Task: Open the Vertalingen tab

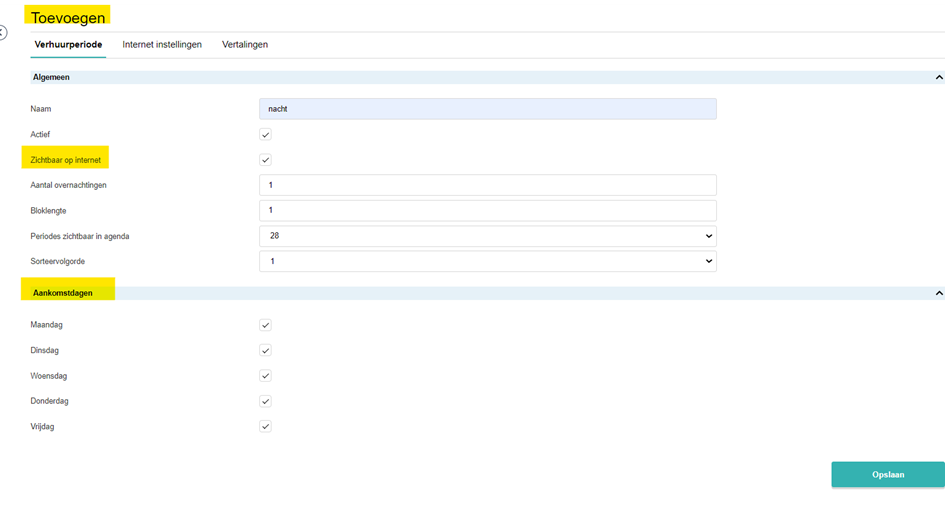Action: 245,45
